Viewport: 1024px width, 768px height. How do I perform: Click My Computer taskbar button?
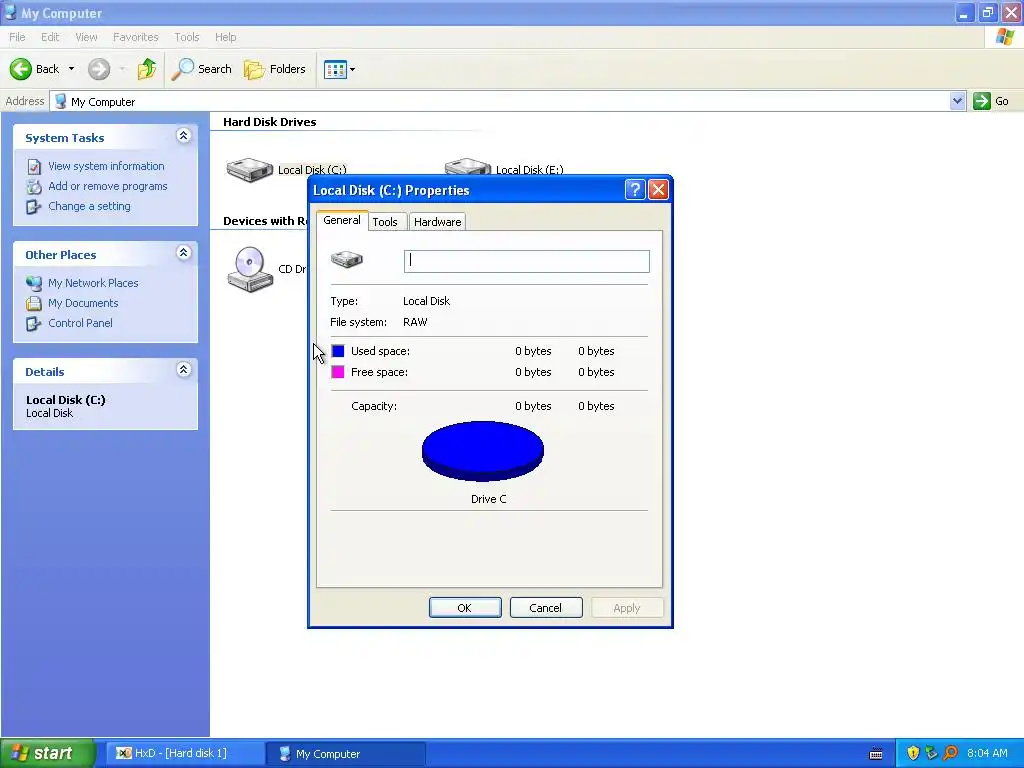pyautogui.click(x=346, y=753)
